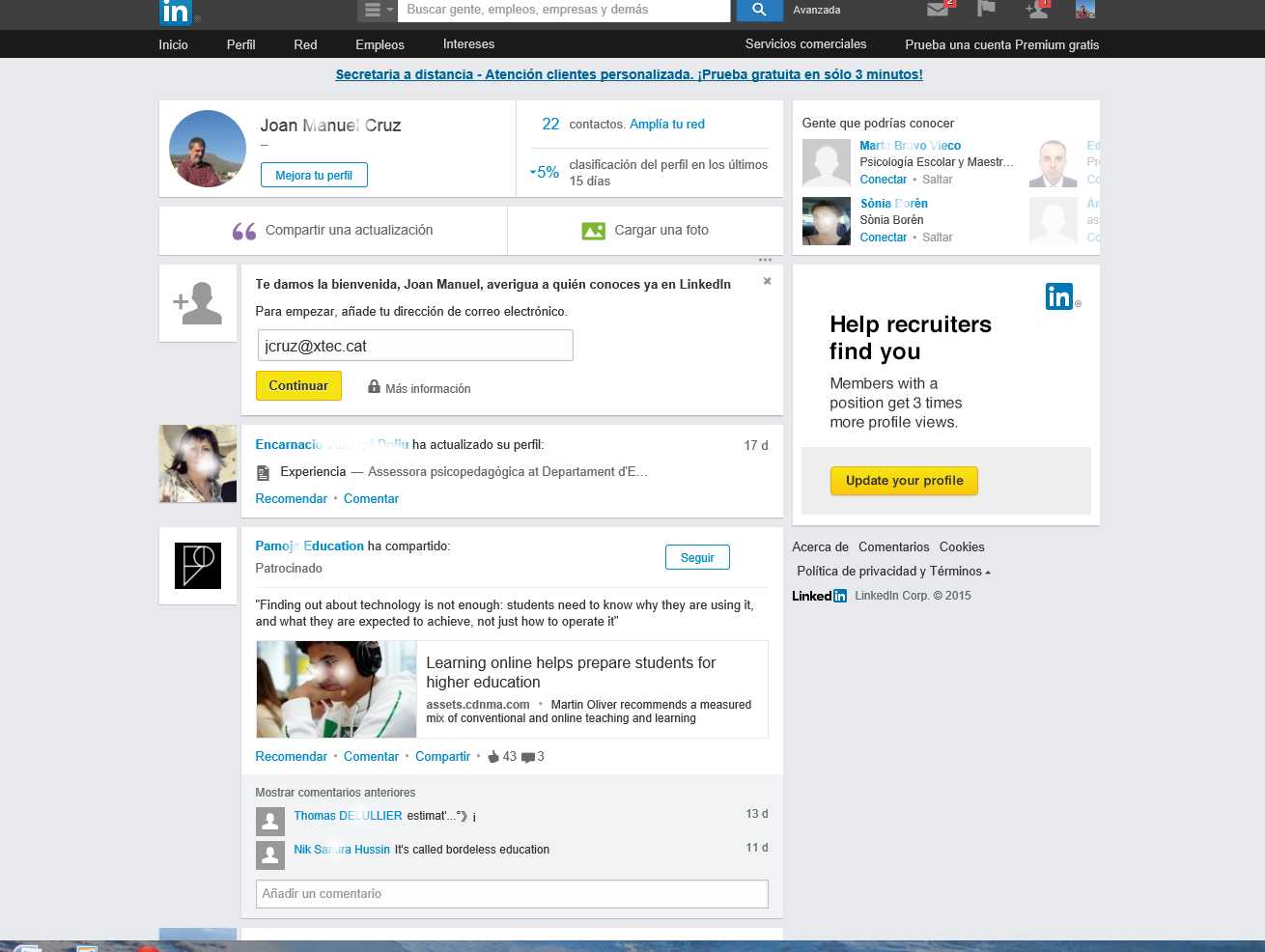The height and width of the screenshot is (952, 1265).
Task: Expand Política de privacidad y Términos
Action: [893, 572]
